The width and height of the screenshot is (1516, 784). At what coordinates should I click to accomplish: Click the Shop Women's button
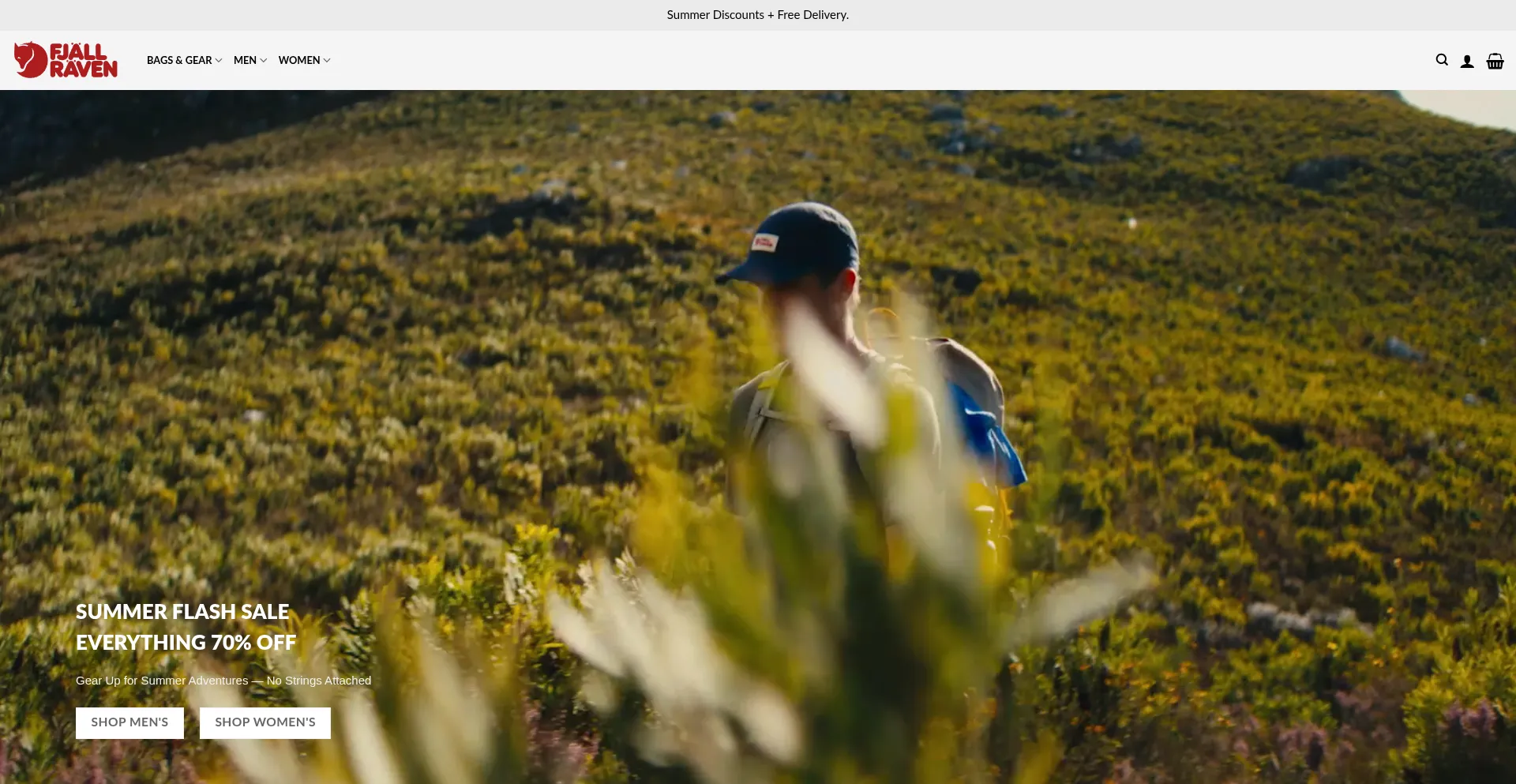265,722
